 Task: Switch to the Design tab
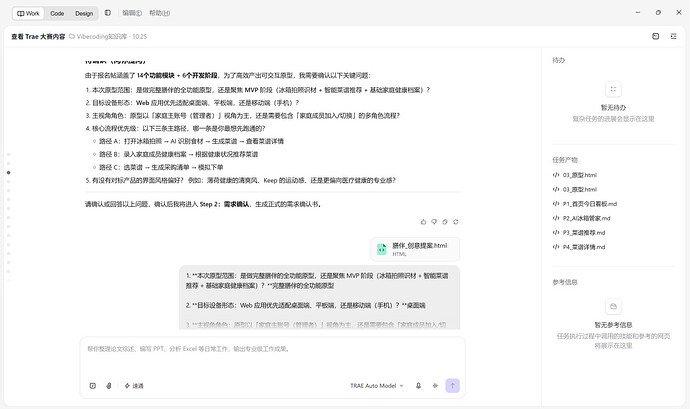click(84, 14)
